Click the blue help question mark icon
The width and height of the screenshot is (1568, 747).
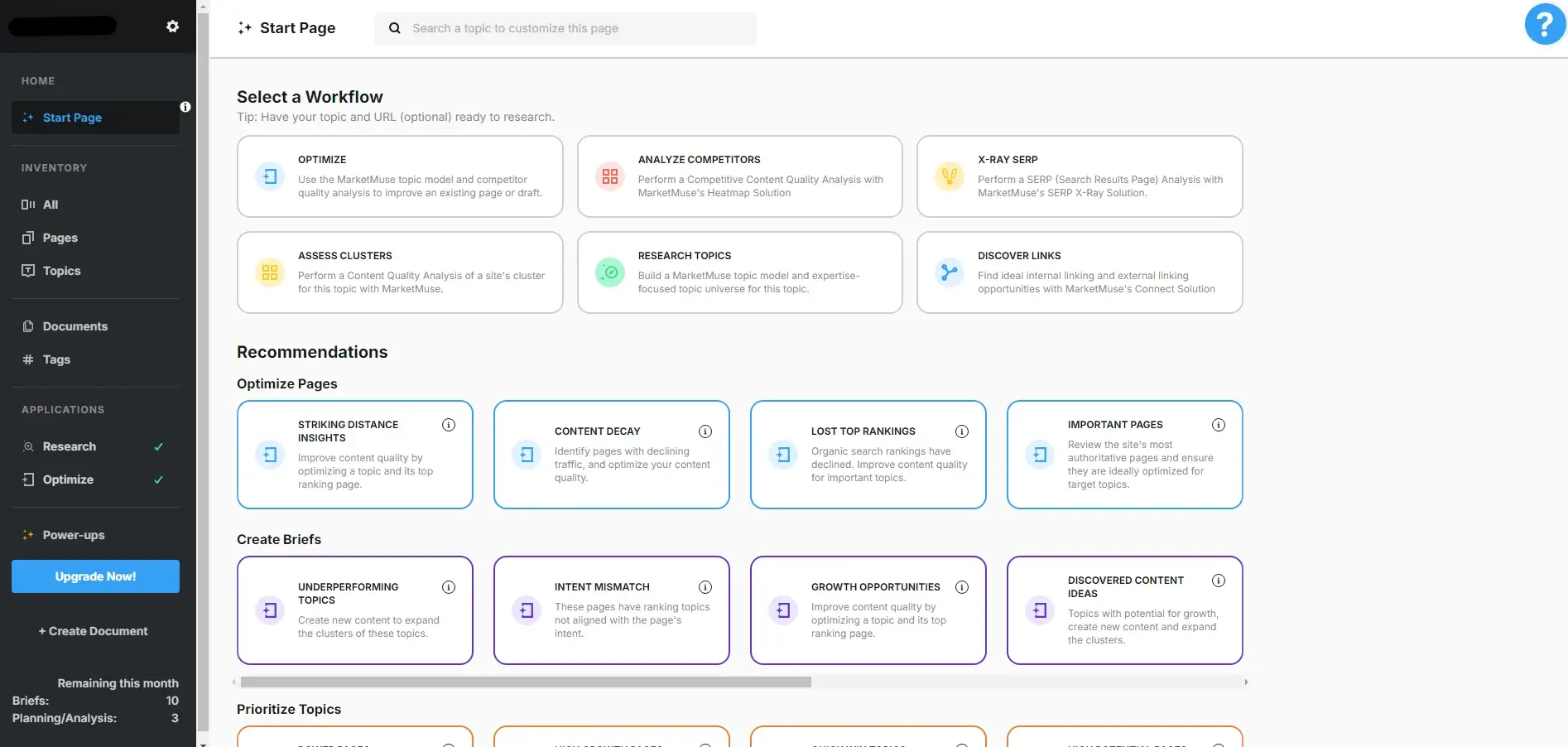point(1544,24)
